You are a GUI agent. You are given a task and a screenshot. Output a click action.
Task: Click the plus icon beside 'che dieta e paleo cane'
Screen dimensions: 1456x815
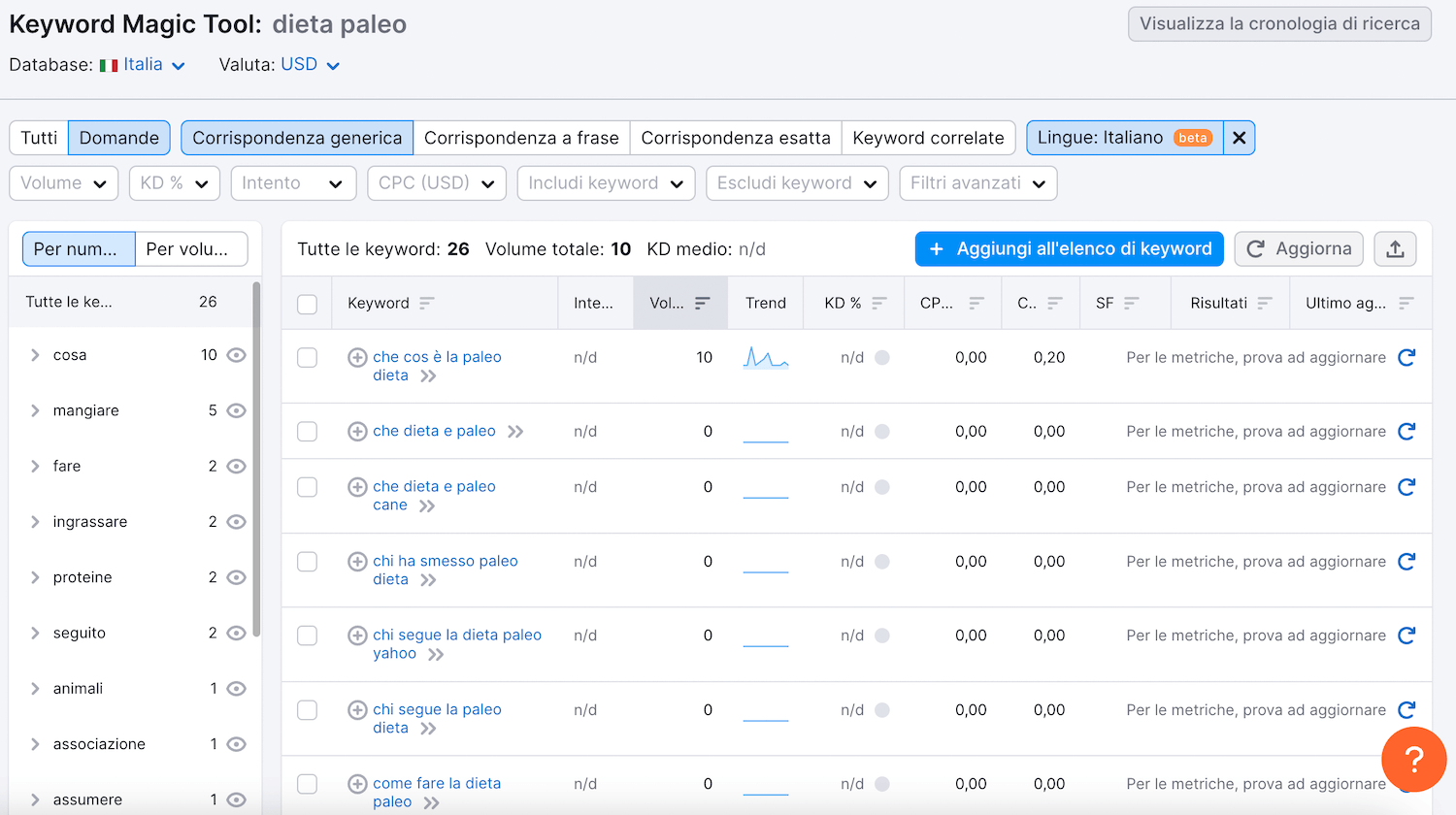click(x=357, y=487)
